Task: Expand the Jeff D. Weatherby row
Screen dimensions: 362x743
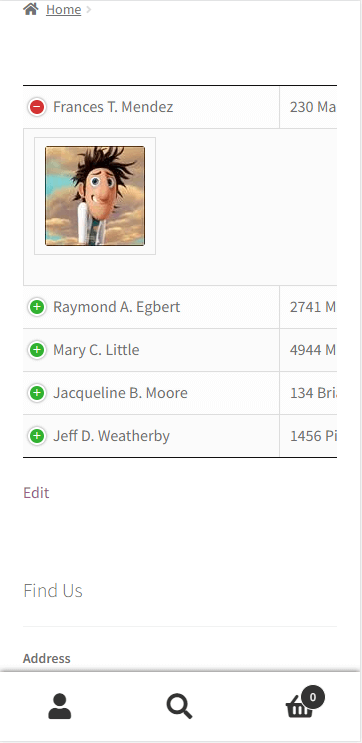Action: pyautogui.click(x=37, y=436)
